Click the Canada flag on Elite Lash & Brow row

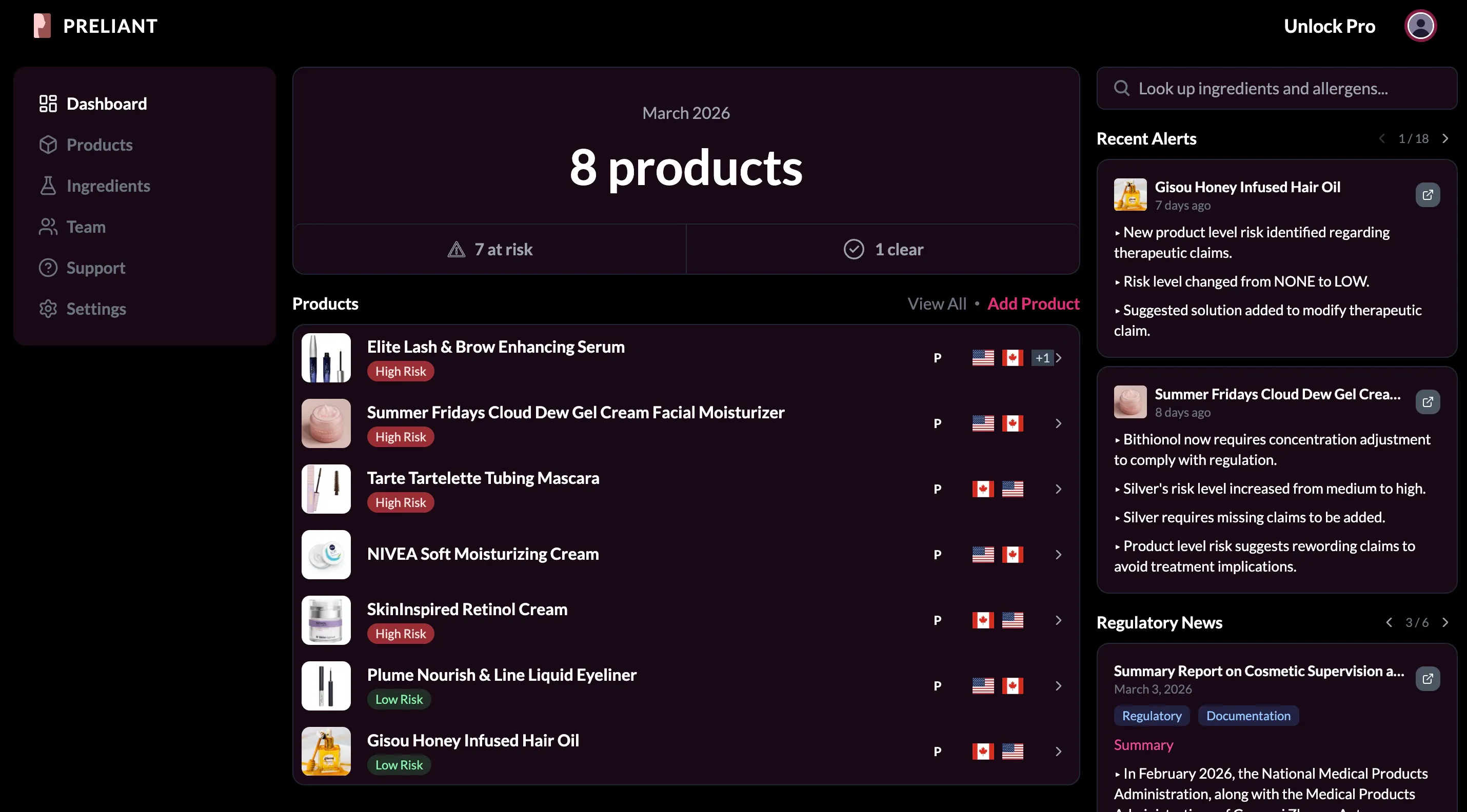pos(1013,358)
